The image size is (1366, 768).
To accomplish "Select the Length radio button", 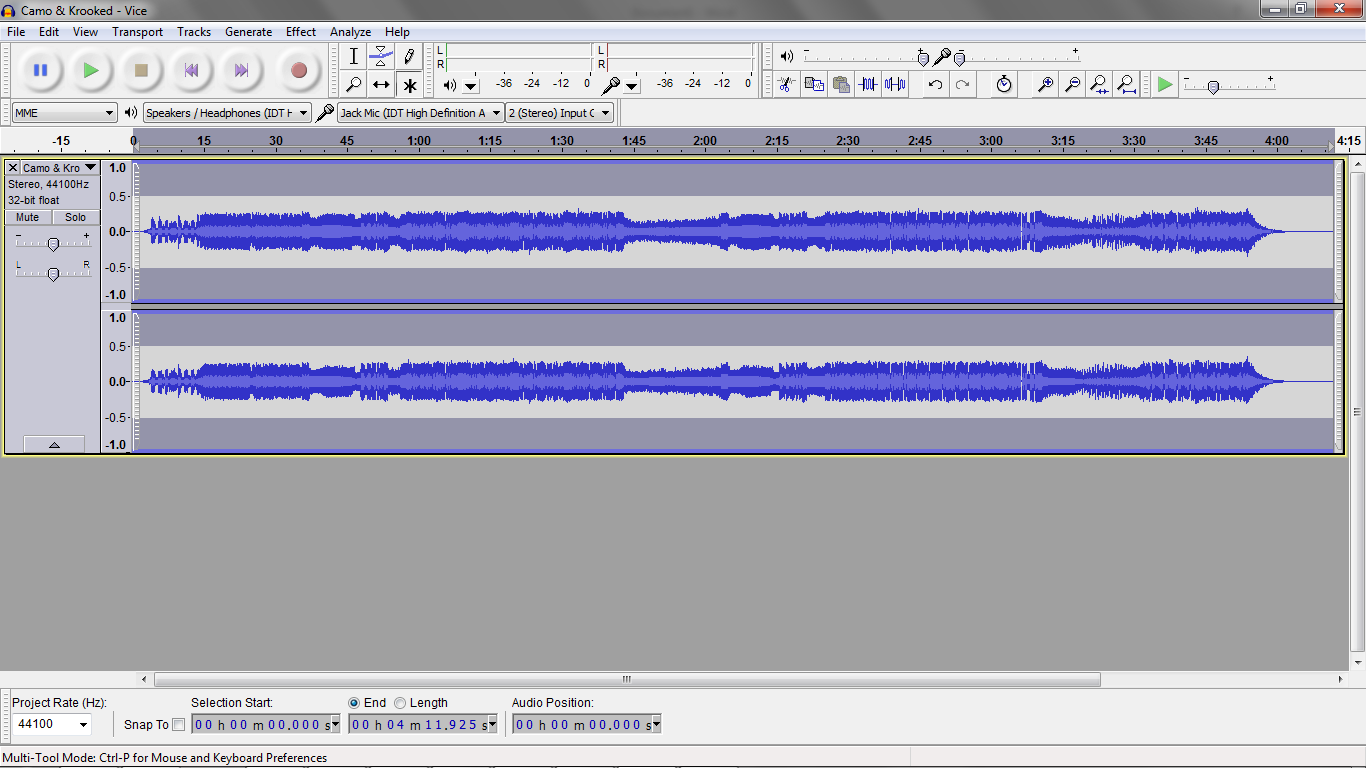I will click(x=400, y=703).
